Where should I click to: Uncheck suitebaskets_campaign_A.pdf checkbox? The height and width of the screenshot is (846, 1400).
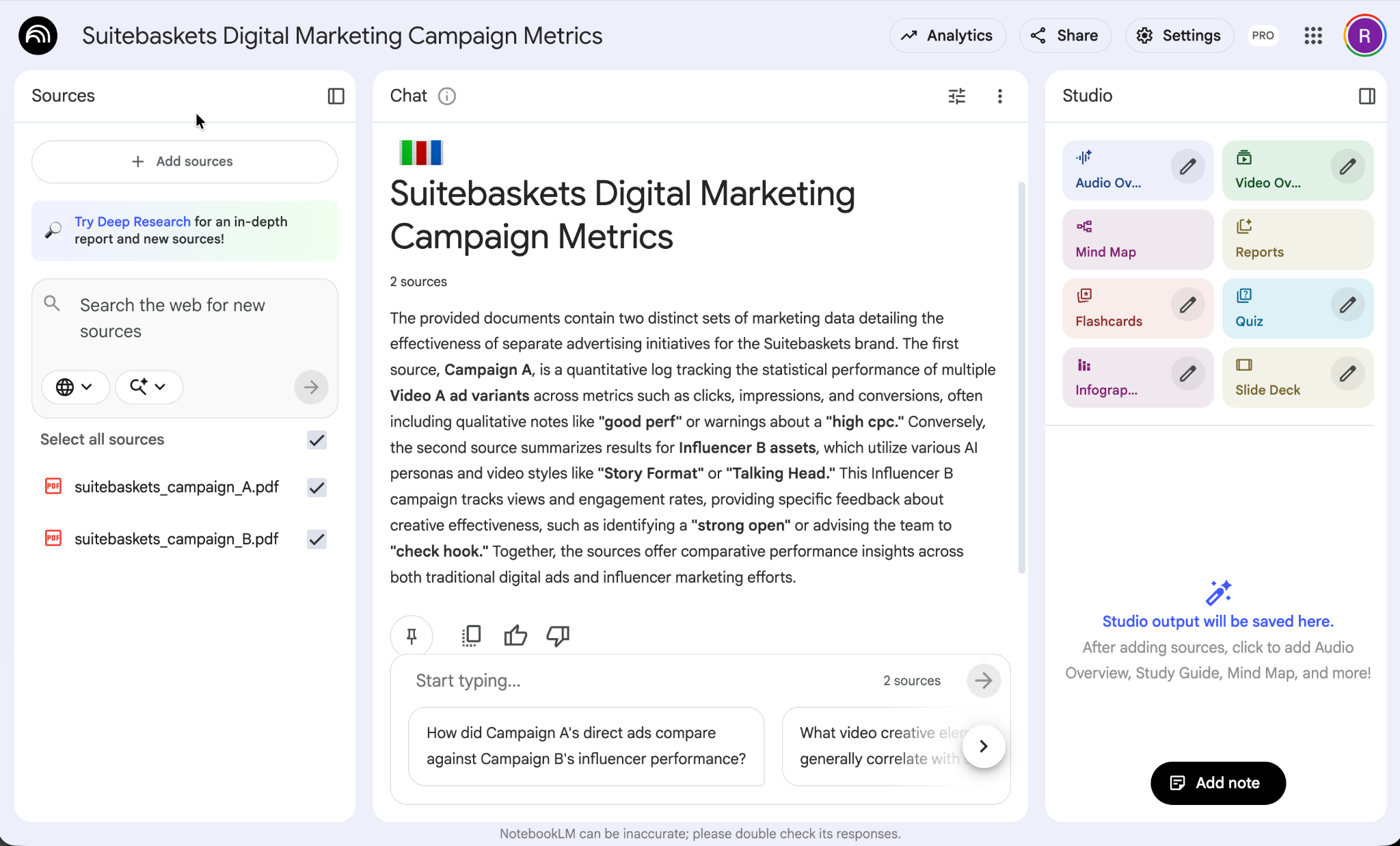tap(317, 488)
